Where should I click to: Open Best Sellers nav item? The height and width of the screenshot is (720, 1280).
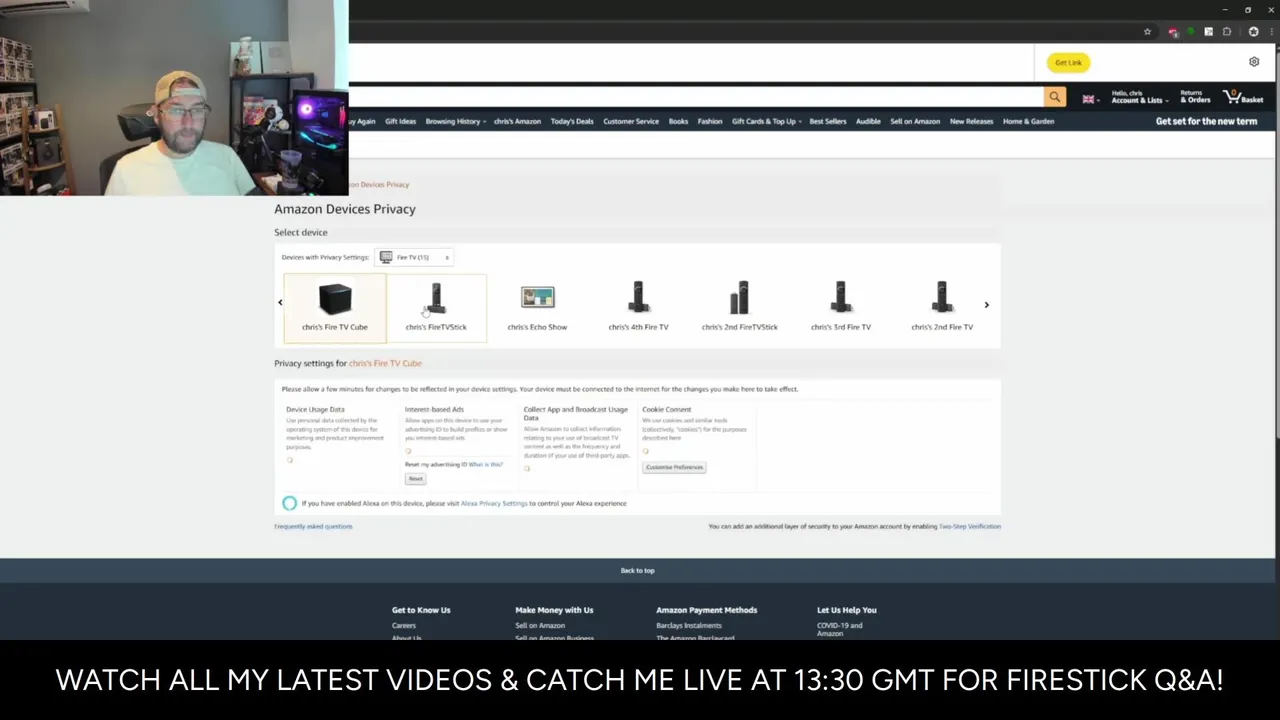828,122
